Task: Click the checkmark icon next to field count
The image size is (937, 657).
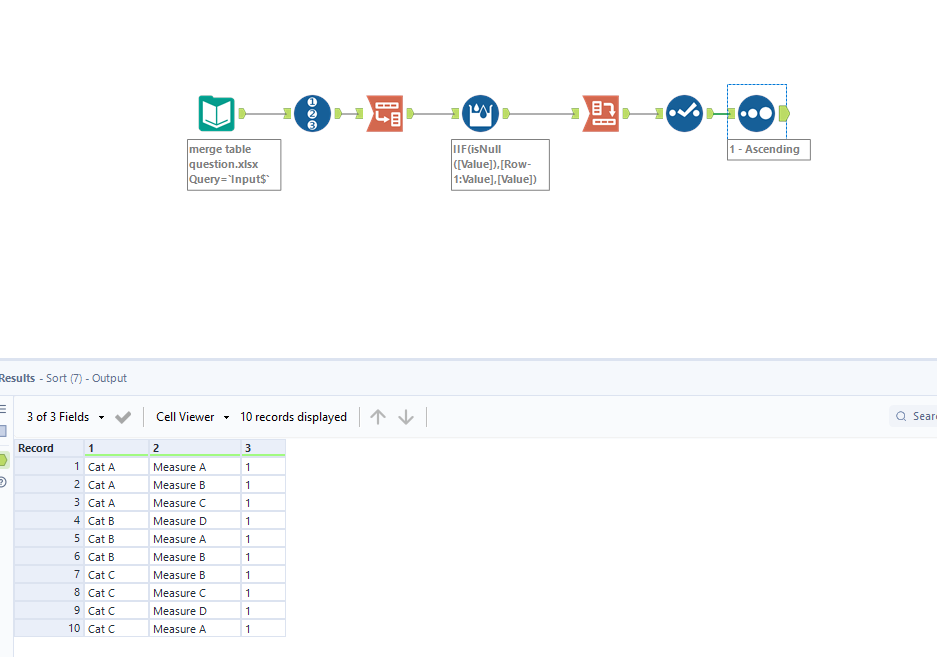Action: tap(122, 417)
